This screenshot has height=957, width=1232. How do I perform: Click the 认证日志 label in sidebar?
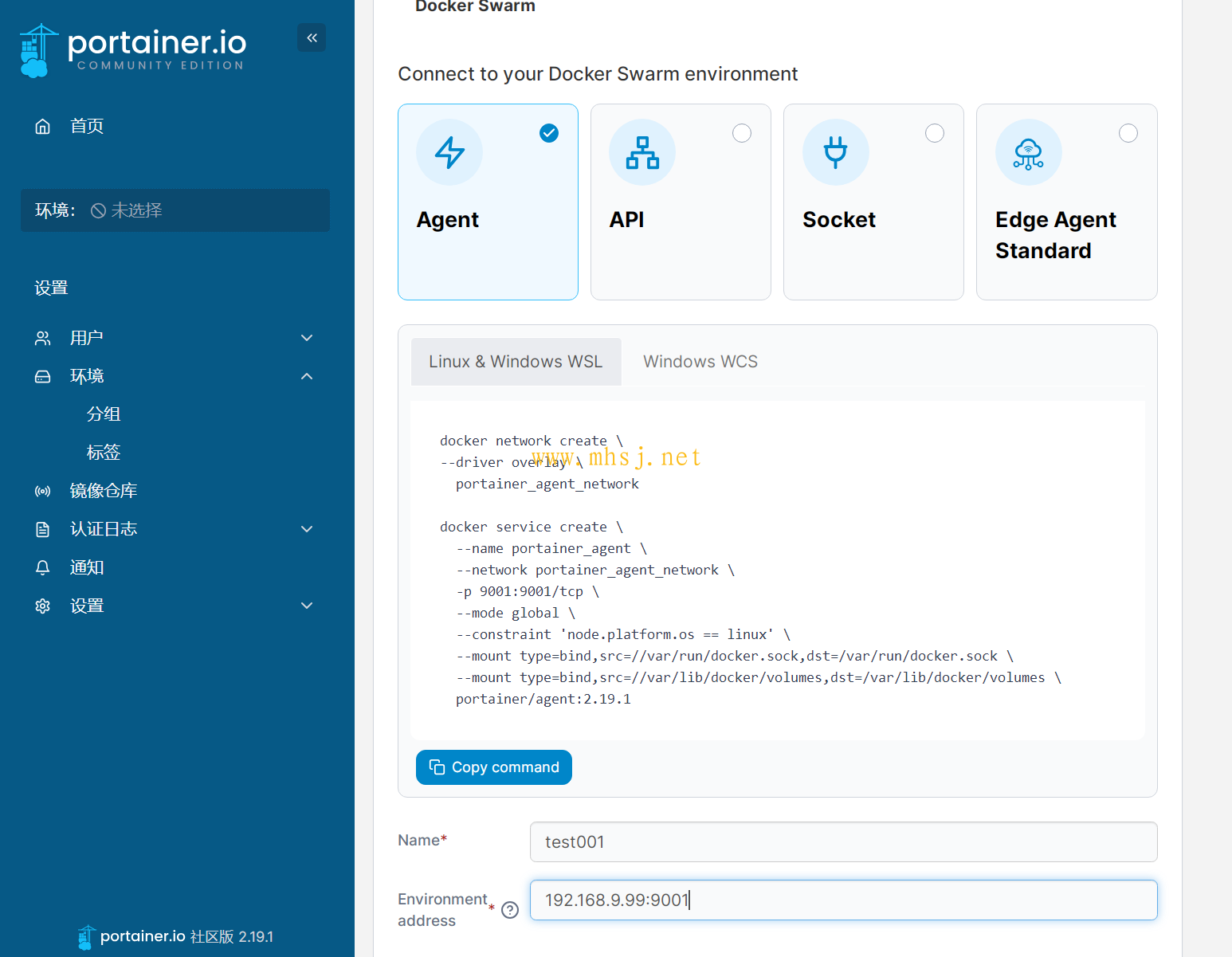[104, 529]
